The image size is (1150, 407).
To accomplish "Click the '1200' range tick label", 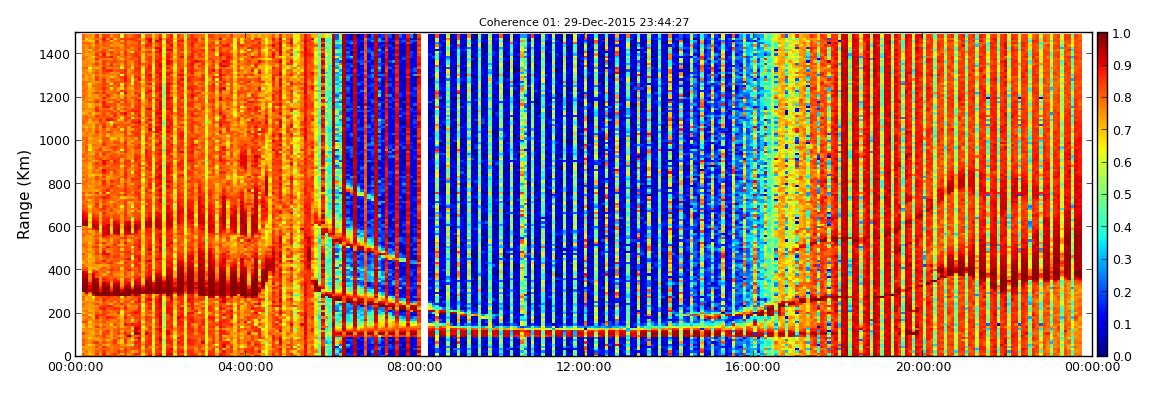I will pos(56,98).
